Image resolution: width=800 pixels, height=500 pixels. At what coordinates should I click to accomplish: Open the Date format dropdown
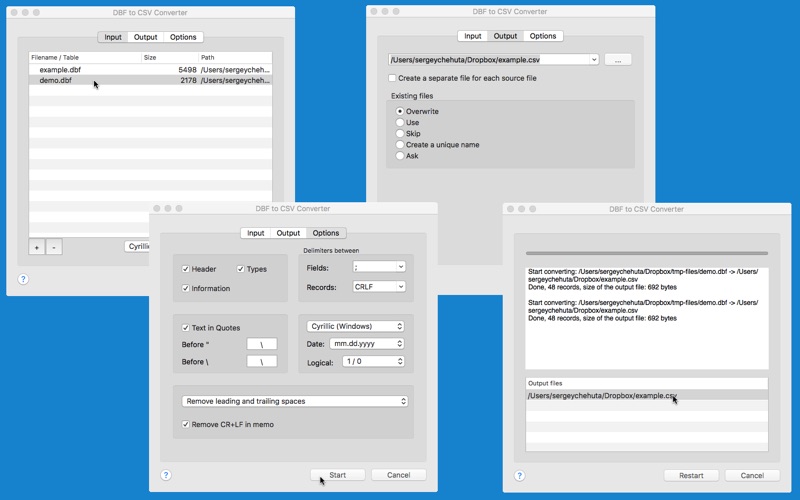(367, 343)
